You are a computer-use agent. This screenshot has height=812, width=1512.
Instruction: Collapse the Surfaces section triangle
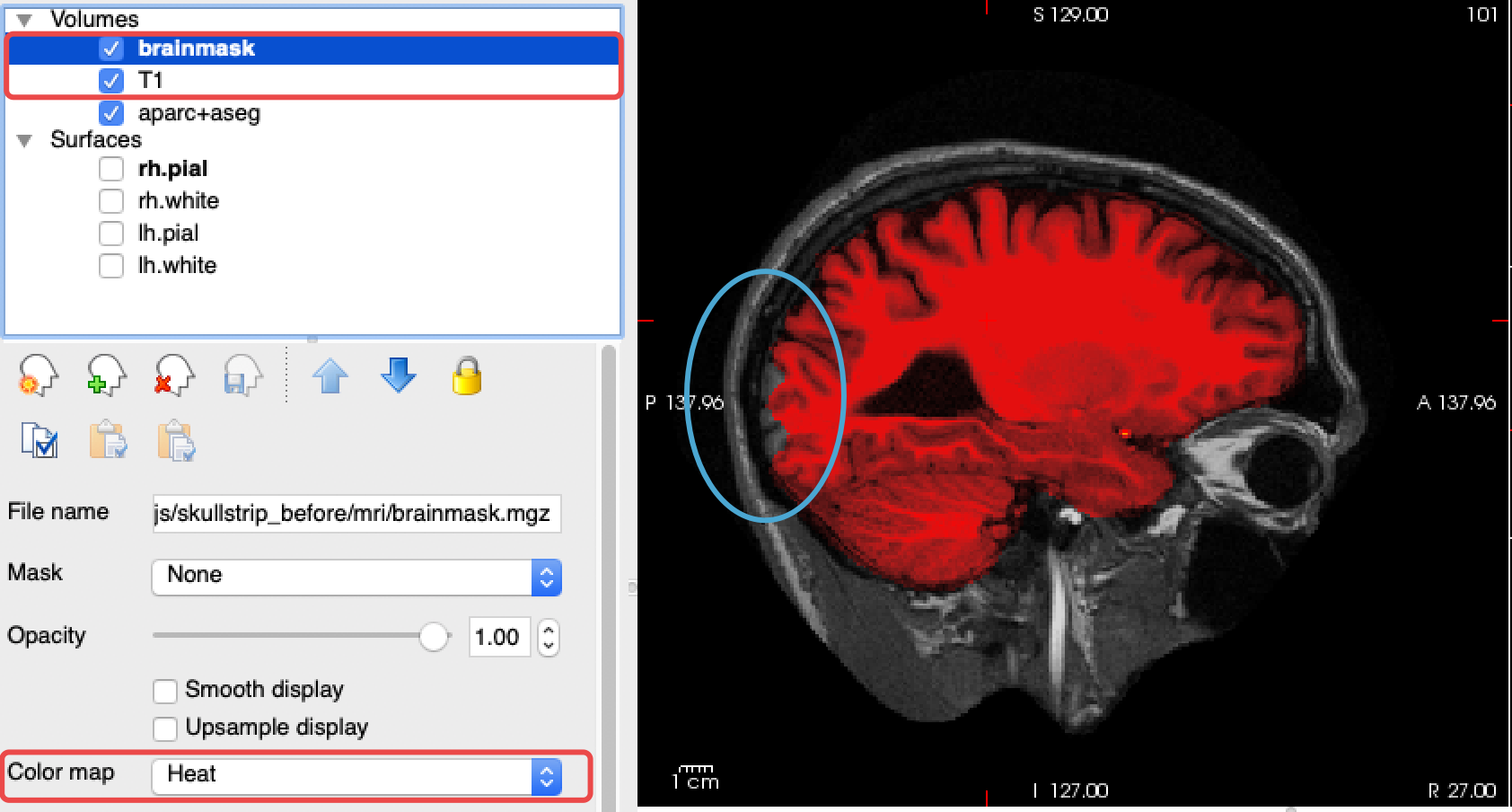click(x=25, y=140)
